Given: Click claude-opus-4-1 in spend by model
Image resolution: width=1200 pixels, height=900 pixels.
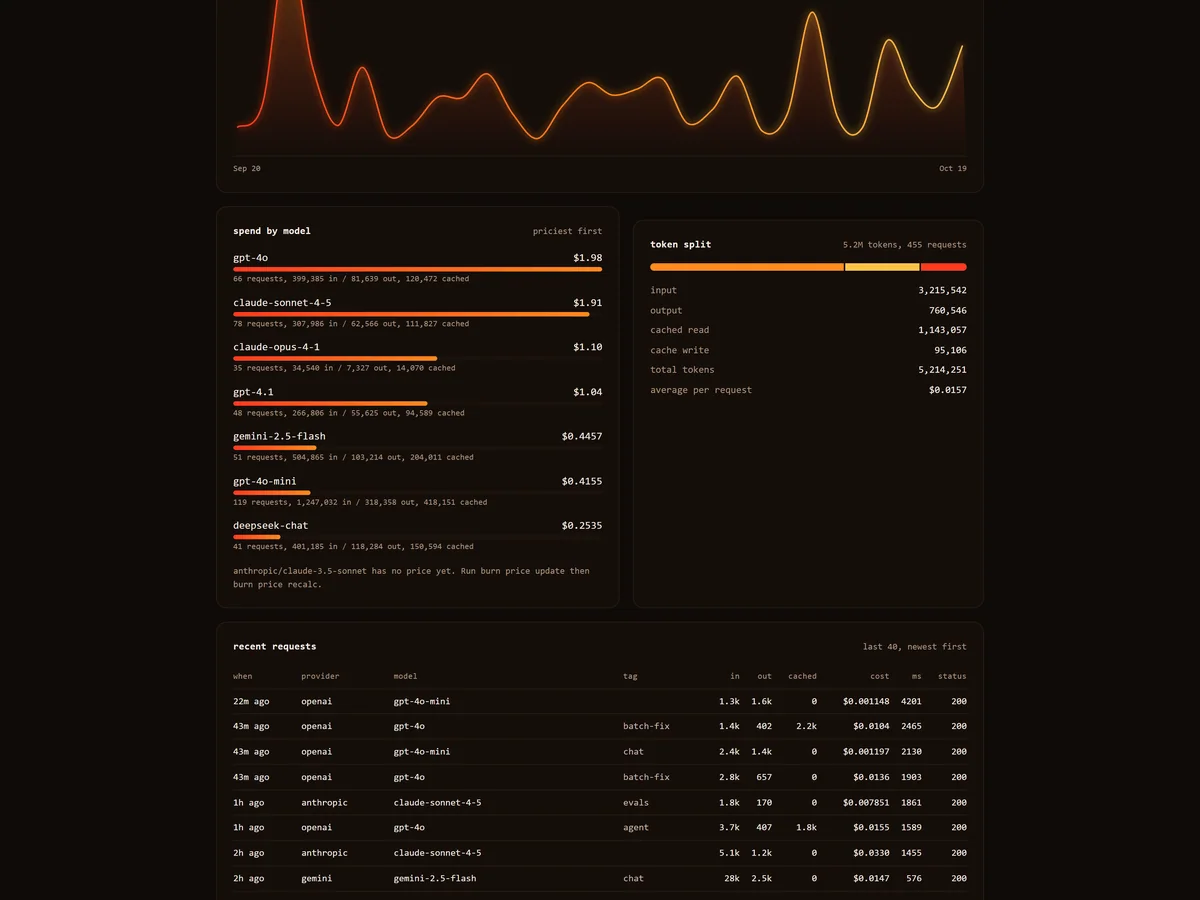Looking at the screenshot, I should (x=276, y=347).
